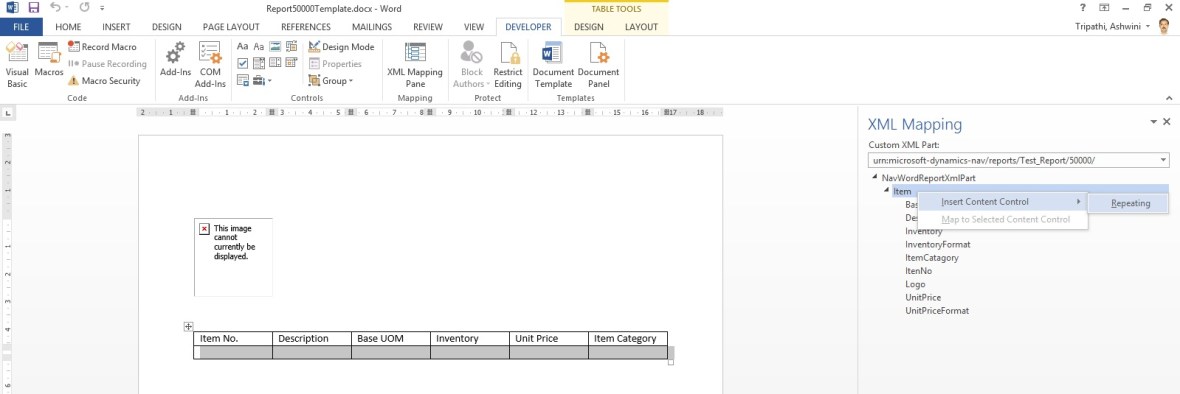Switch to PAGE LAYOUT tab
1180x394 pixels.
click(231, 27)
